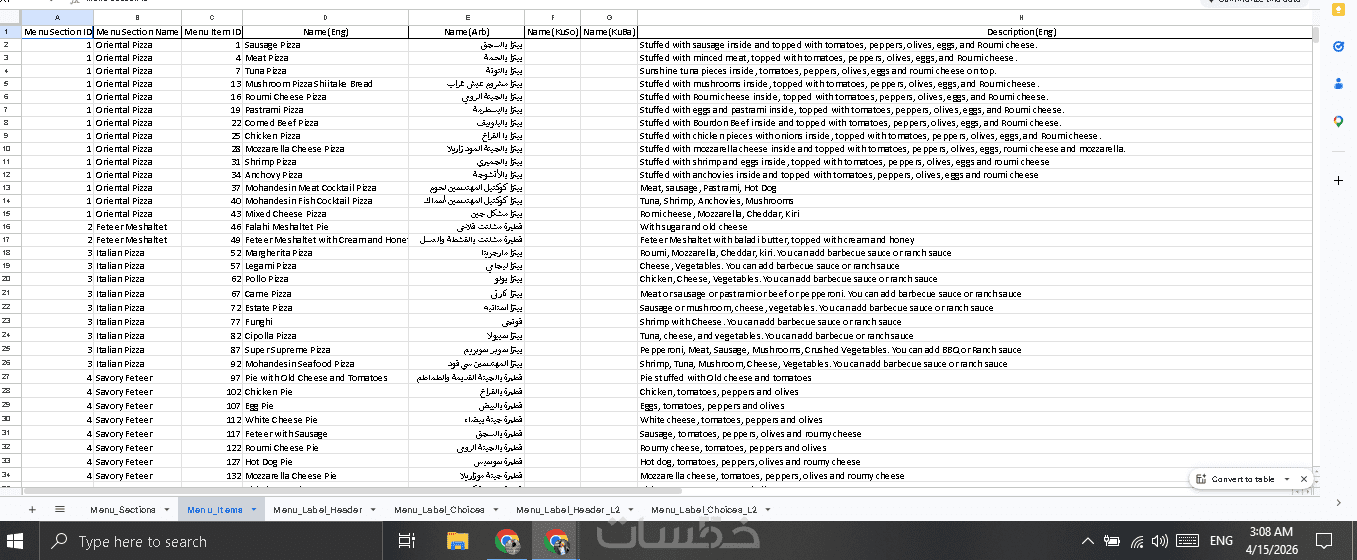Select the Sausage Pizza cell
Viewport: 1357px width, 560px height.
(326, 45)
